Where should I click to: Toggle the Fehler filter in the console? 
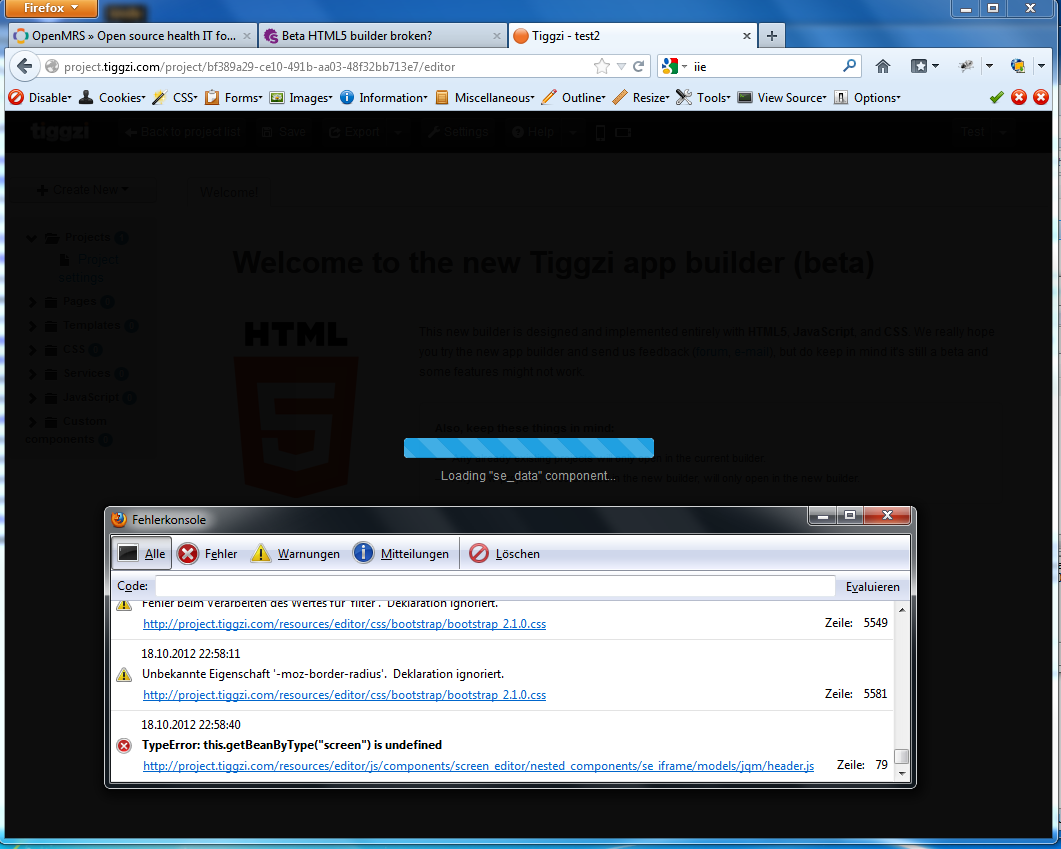coord(208,553)
